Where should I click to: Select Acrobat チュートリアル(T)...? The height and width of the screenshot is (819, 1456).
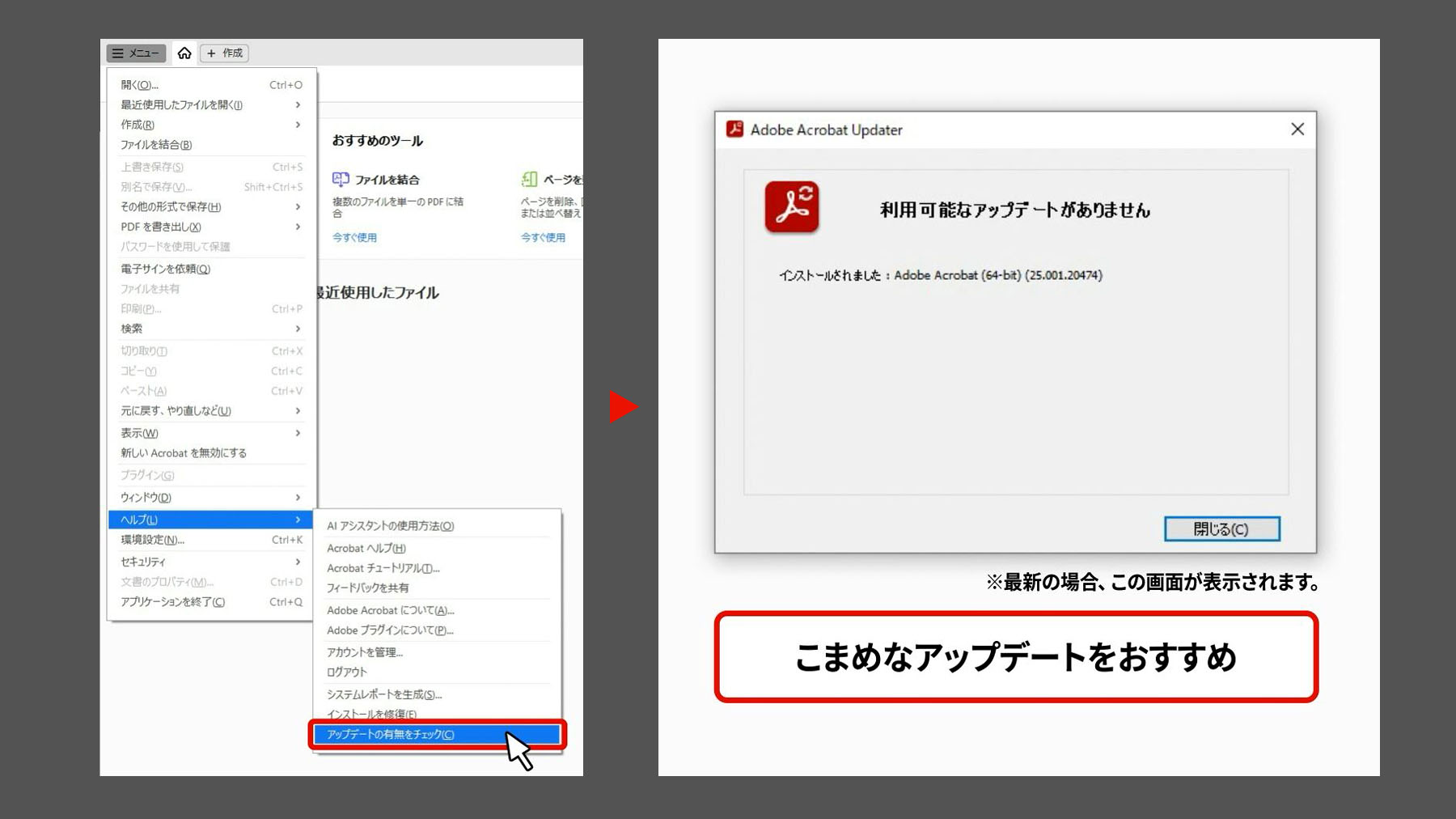pyautogui.click(x=437, y=568)
